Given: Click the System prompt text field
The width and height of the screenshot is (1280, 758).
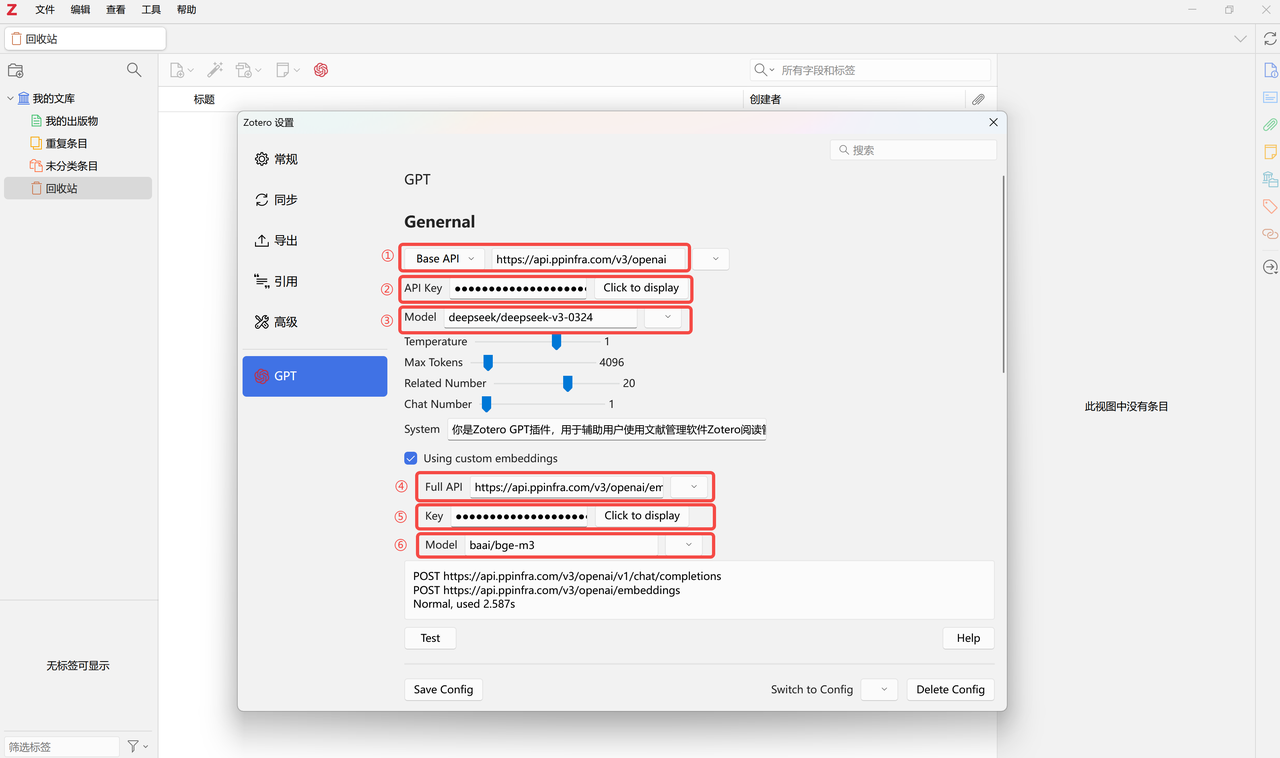Looking at the screenshot, I should click(607, 430).
